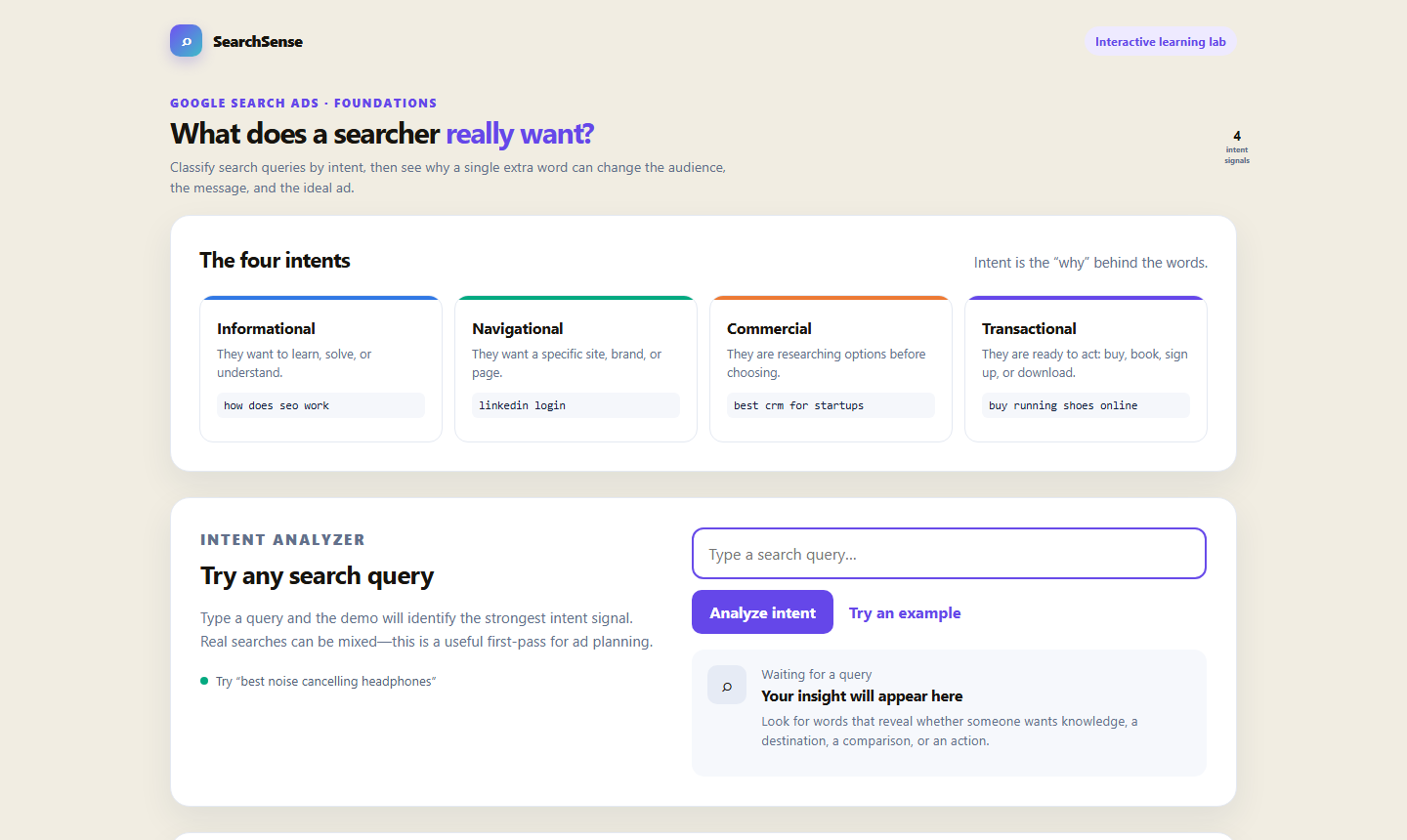1407x840 pixels.
Task: Click the Try an example link
Action: pos(905,612)
